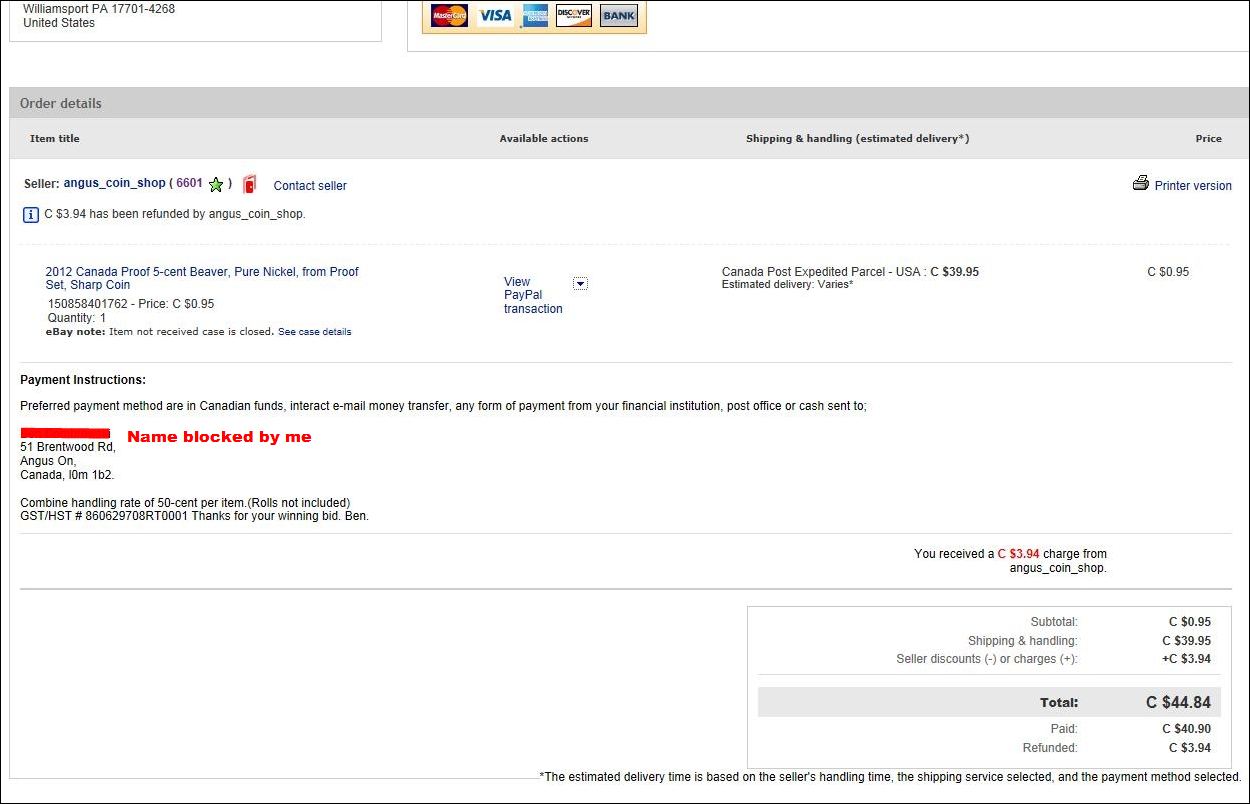
Task: Open angus_coin_shop seller profile
Action: click(x=114, y=183)
